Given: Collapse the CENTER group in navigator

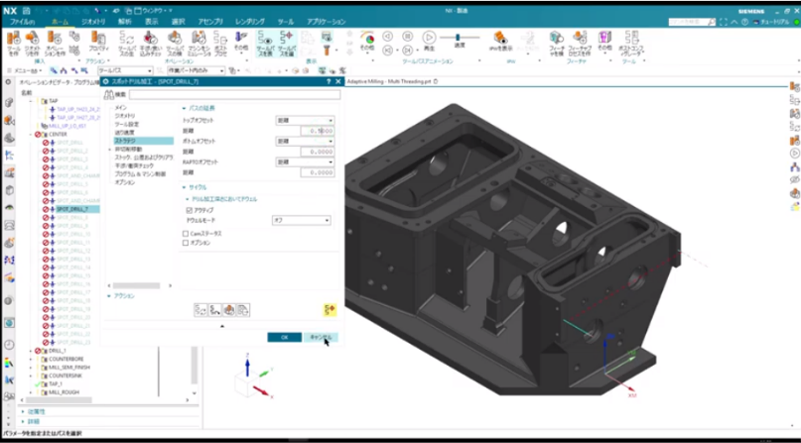Looking at the screenshot, I should click(x=31, y=134).
